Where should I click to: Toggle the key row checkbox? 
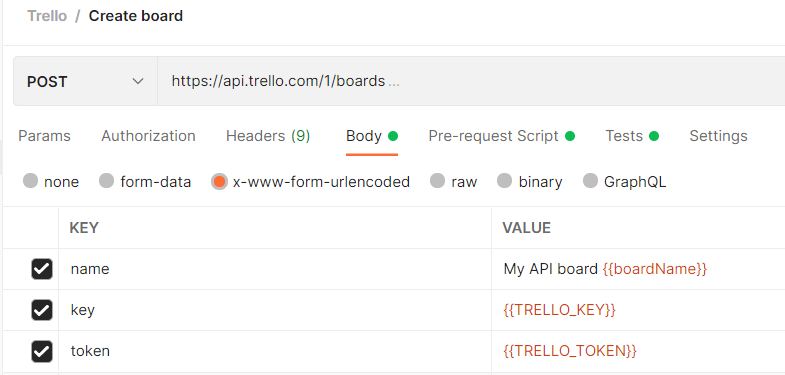tap(42, 310)
